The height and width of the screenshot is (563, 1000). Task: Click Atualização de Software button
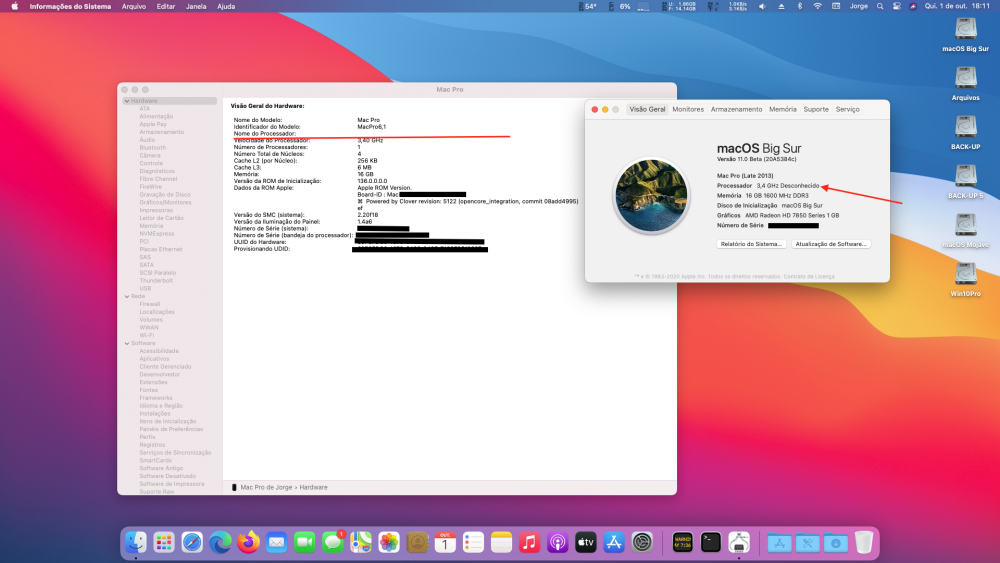831,244
